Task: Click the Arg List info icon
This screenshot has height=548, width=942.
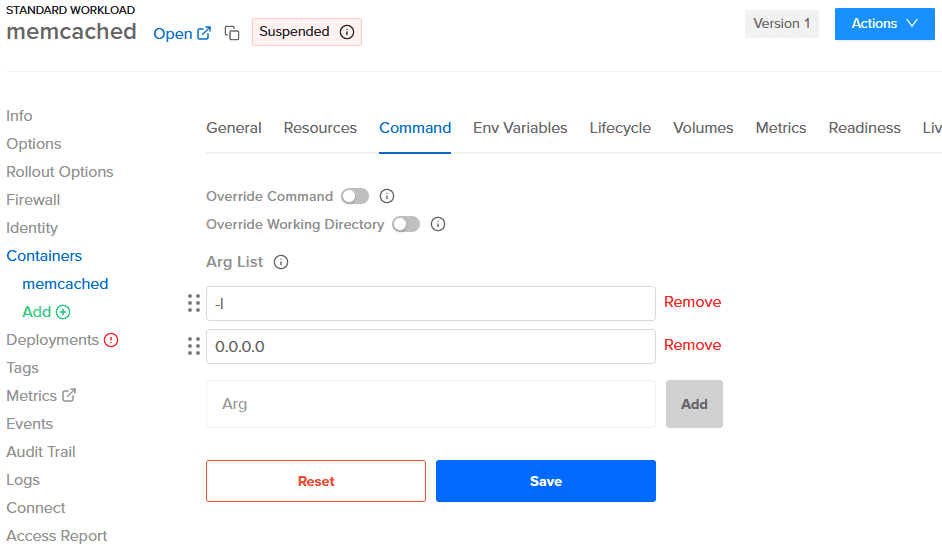Action: (281, 262)
